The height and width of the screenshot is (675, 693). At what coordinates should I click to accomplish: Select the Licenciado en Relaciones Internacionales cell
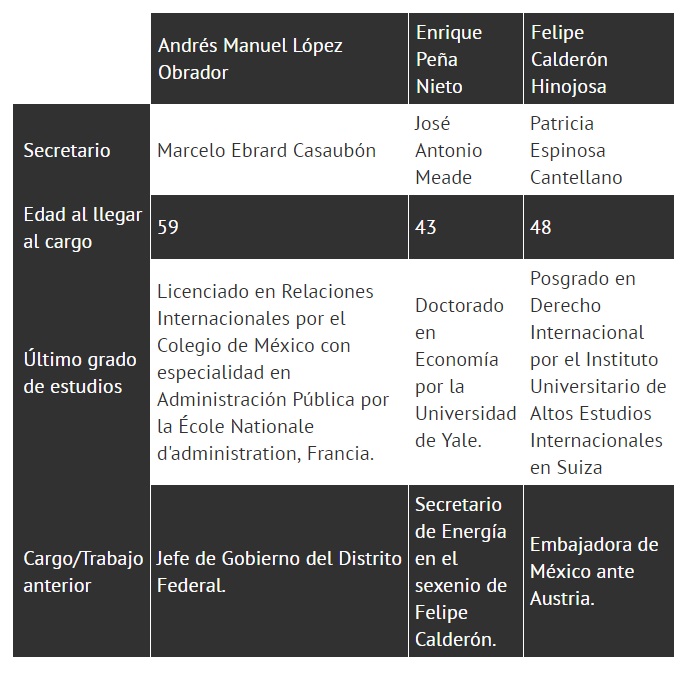pos(279,372)
